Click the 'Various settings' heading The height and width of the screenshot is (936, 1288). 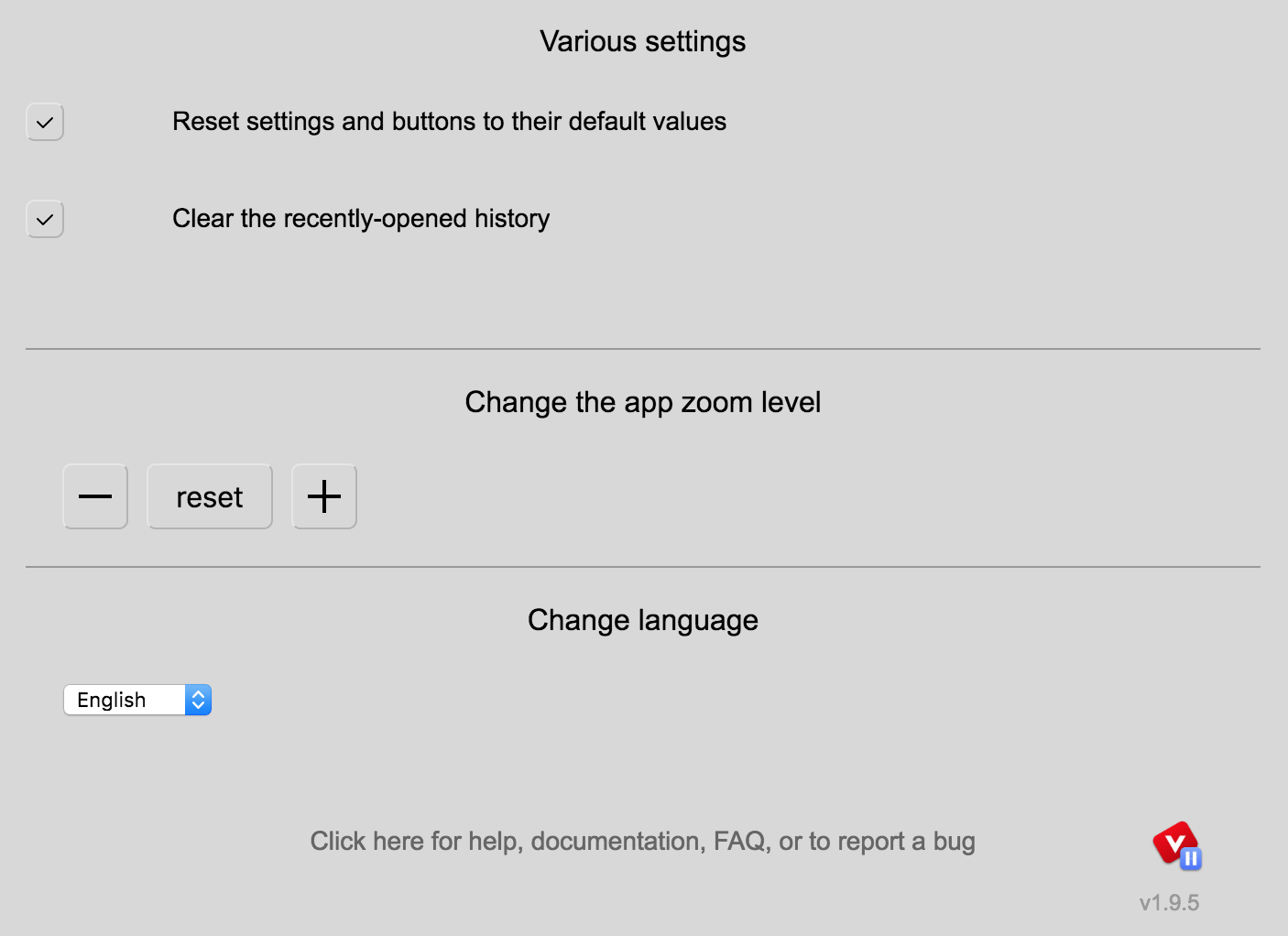[x=643, y=41]
